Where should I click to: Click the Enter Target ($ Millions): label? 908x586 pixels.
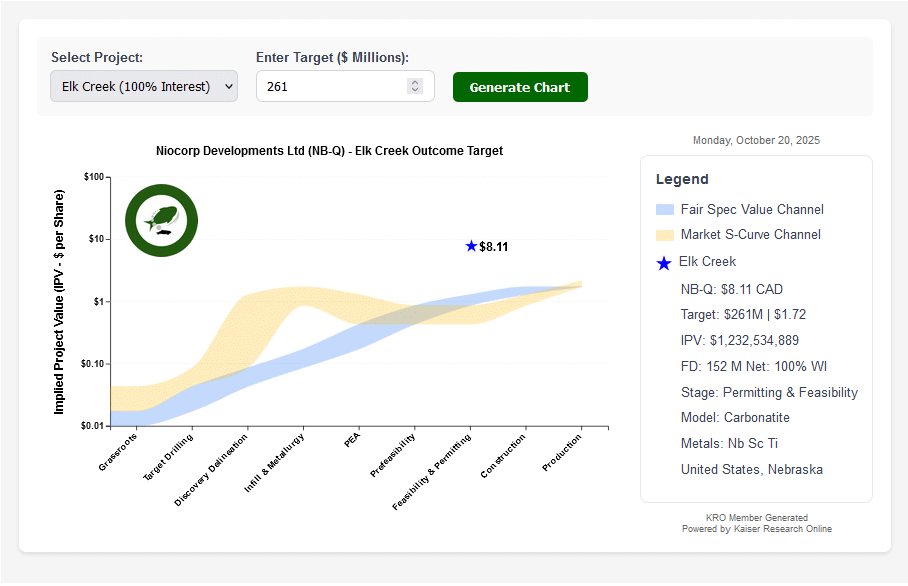point(332,57)
